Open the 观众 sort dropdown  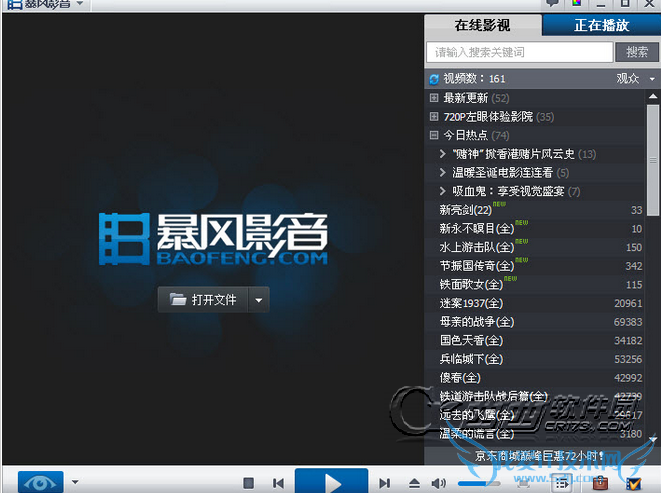(636, 79)
